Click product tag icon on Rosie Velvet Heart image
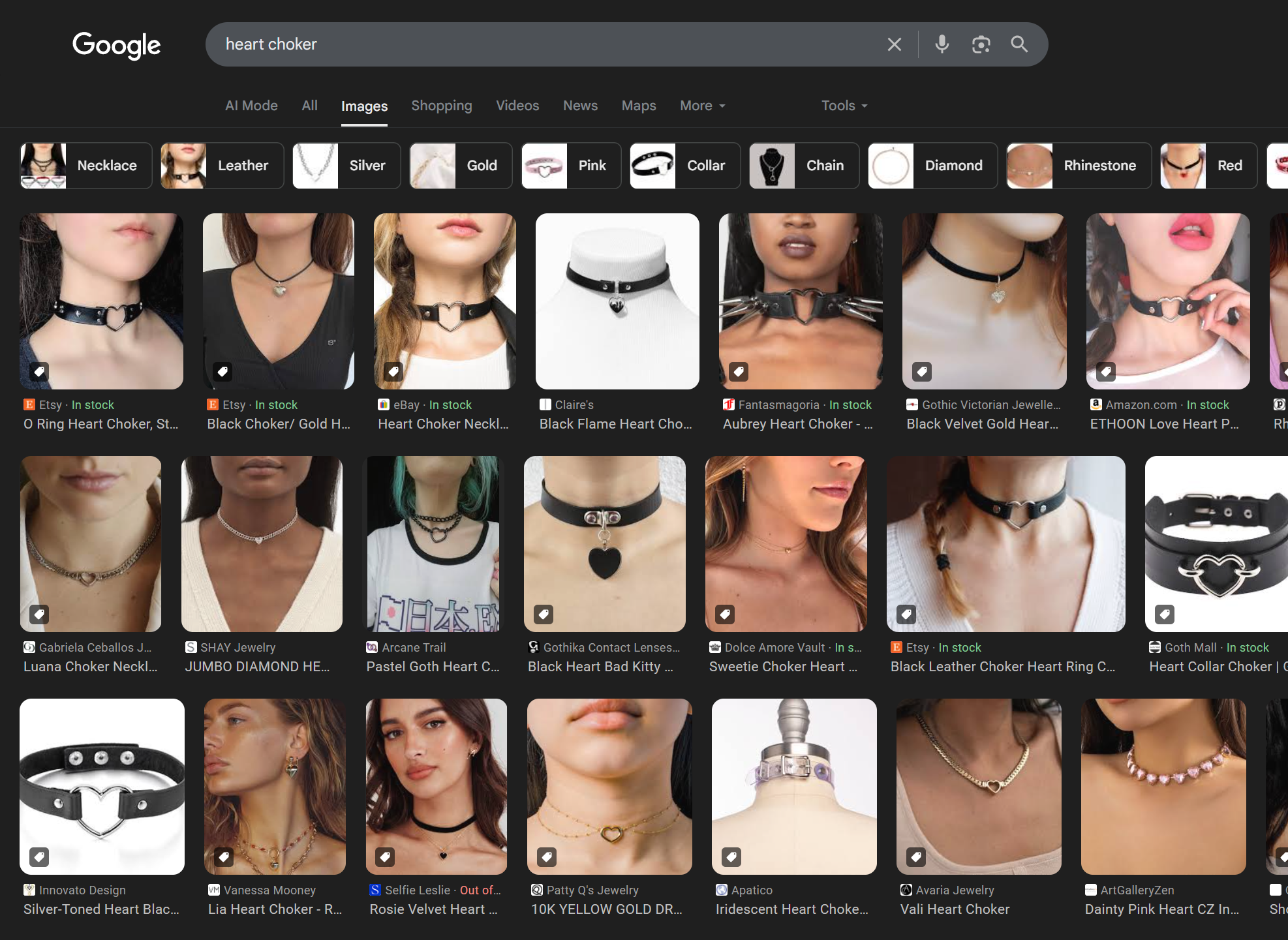Image resolution: width=1288 pixels, height=940 pixels. [x=386, y=857]
